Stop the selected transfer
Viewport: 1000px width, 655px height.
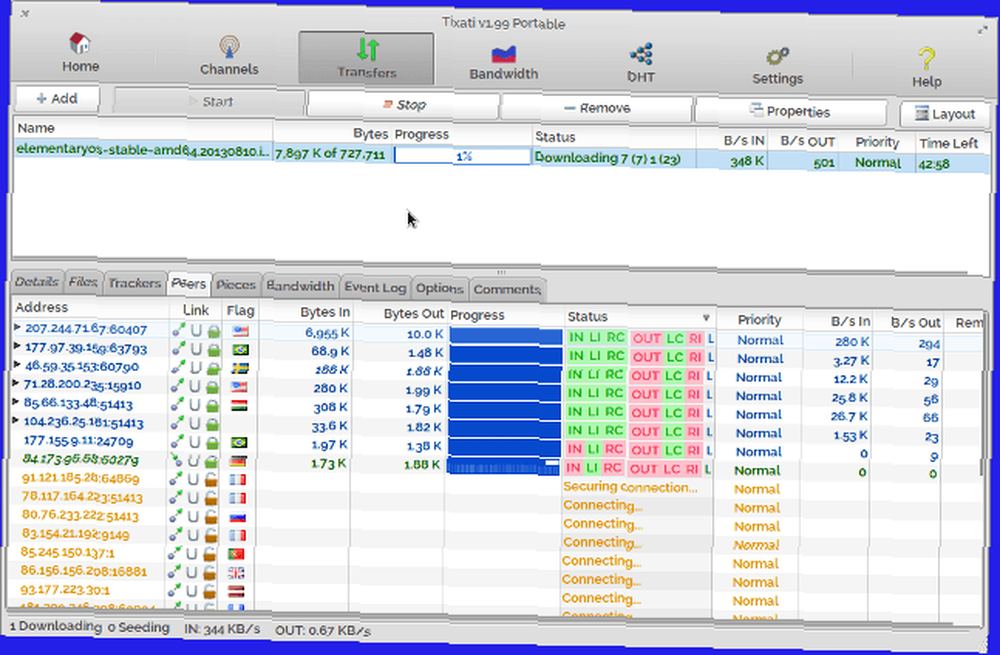404,105
